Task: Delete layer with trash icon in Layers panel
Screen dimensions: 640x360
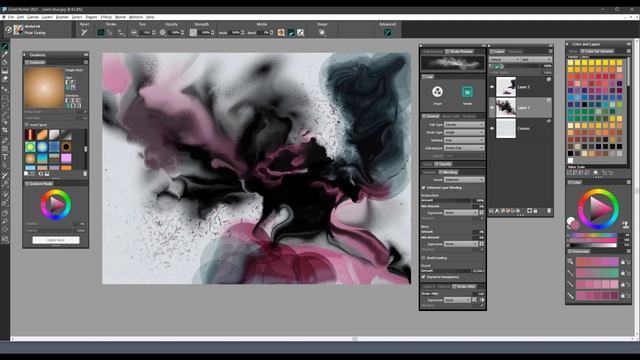Action: (x=549, y=211)
